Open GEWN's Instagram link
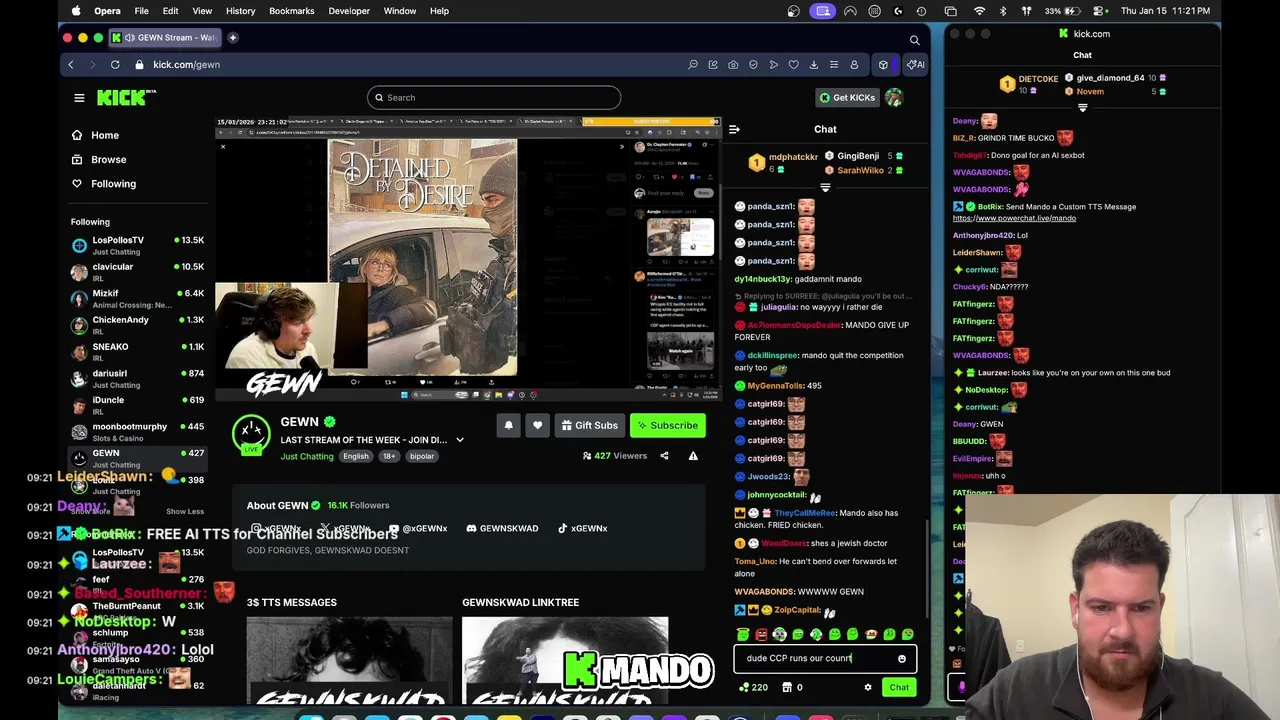 [276, 528]
